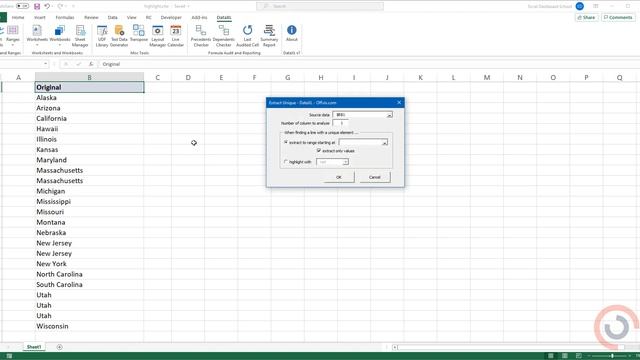This screenshot has width=640, height=360.
Task: Select the cell containing Wisconsin
Action: pos(89,326)
